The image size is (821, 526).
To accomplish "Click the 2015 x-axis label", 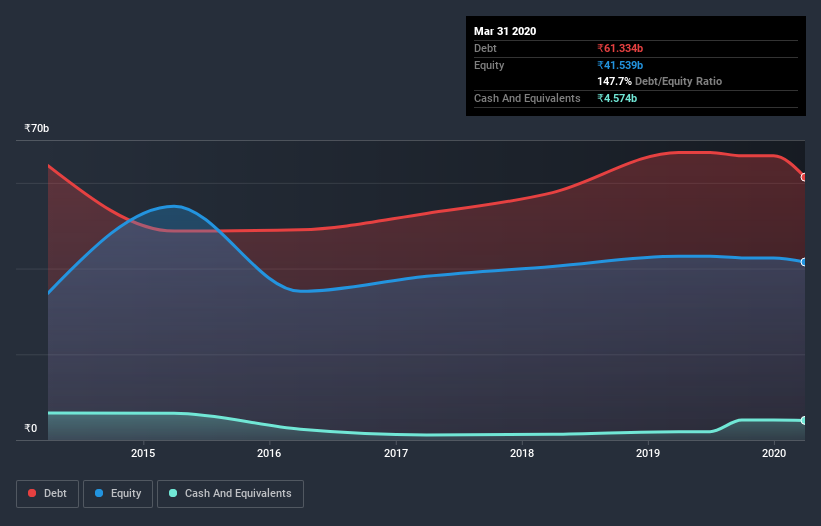I will click(143, 453).
